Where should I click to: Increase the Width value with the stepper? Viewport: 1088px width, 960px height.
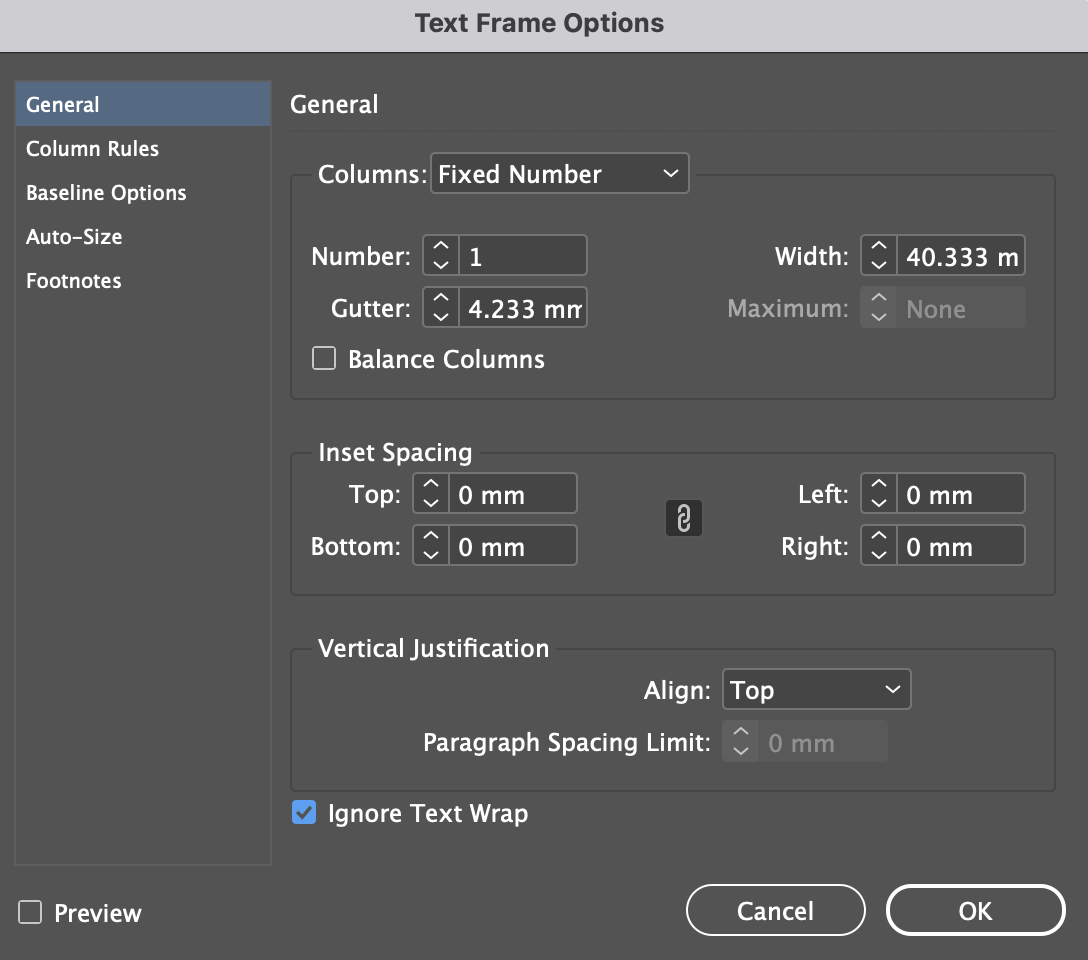click(878, 248)
